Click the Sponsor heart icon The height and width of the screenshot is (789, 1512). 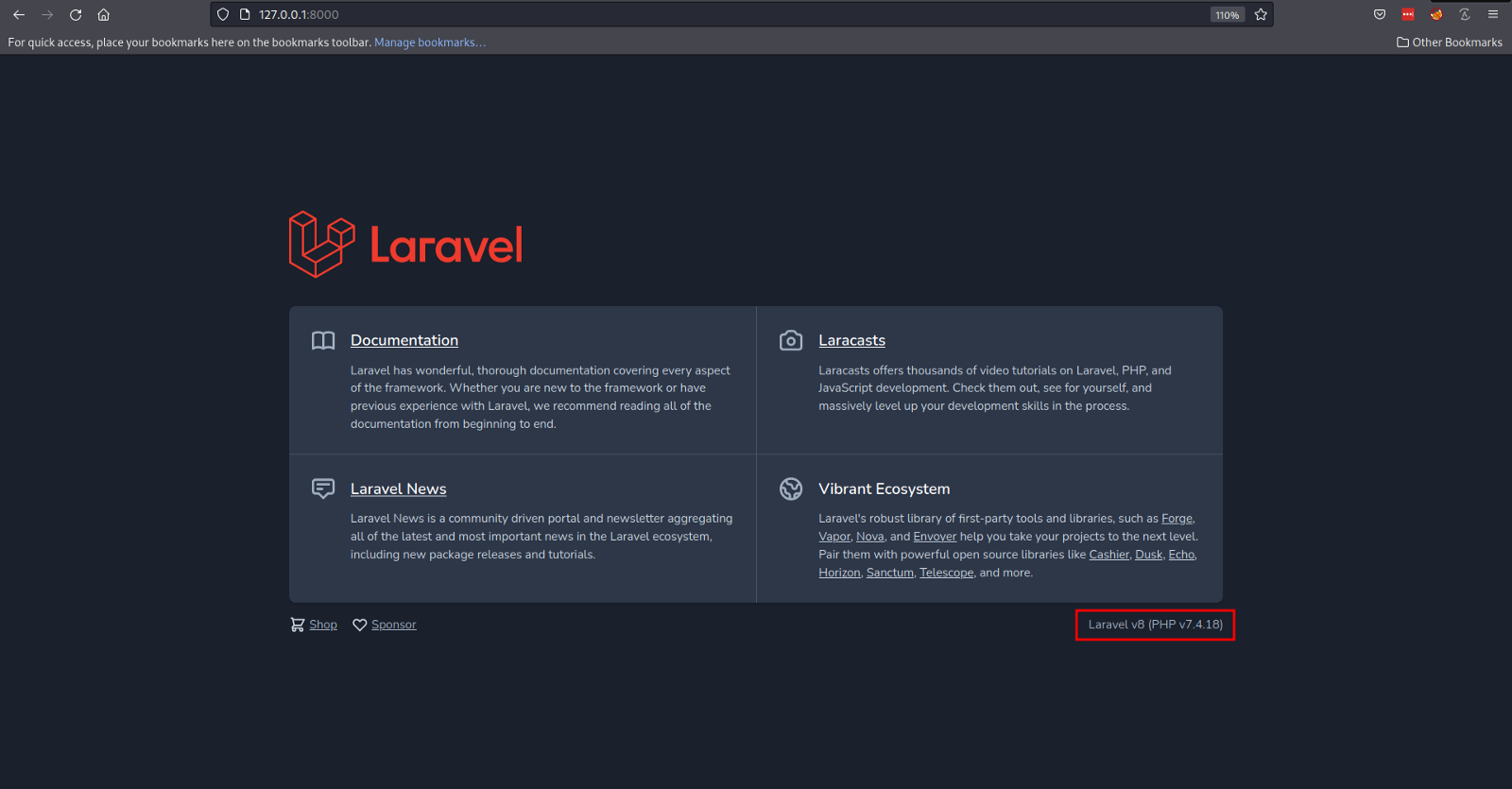coord(359,625)
